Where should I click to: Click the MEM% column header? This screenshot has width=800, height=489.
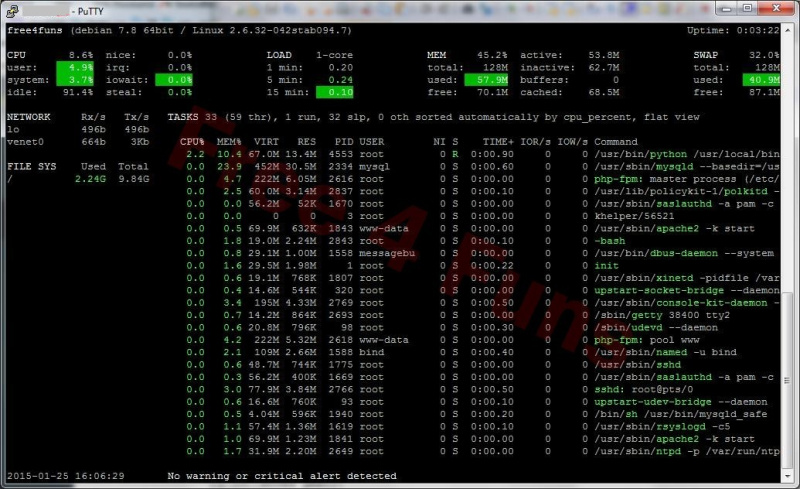click(228, 142)
